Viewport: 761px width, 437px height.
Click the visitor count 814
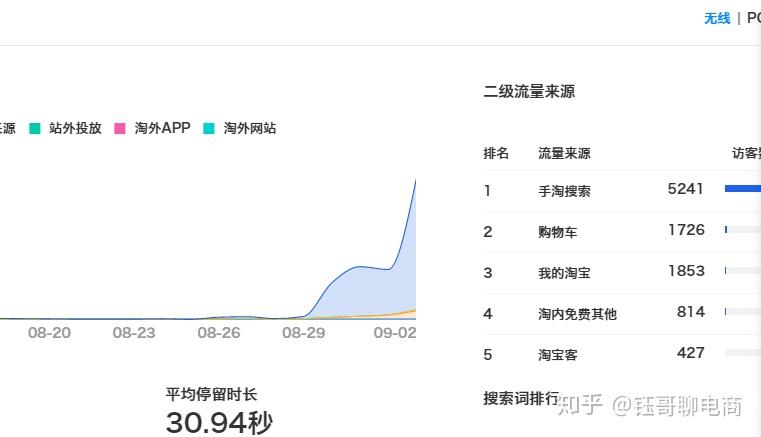(x=691, y=312)
